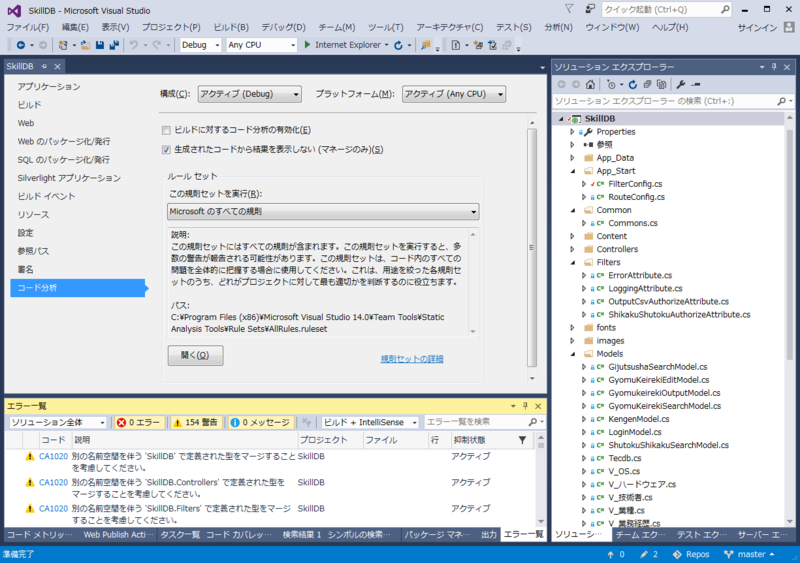
Task: Open the デバッグ(D) menu
Action: point(283,27)
